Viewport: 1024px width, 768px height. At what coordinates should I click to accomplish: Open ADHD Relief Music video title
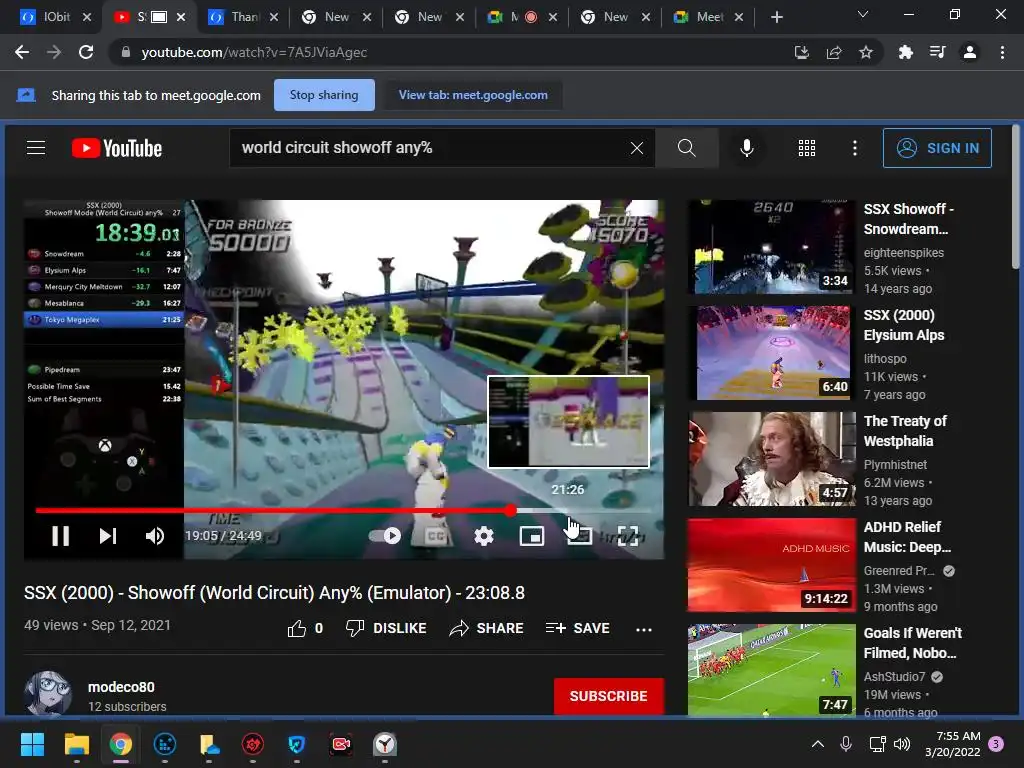pyautogui.click(x=907, y=537)
